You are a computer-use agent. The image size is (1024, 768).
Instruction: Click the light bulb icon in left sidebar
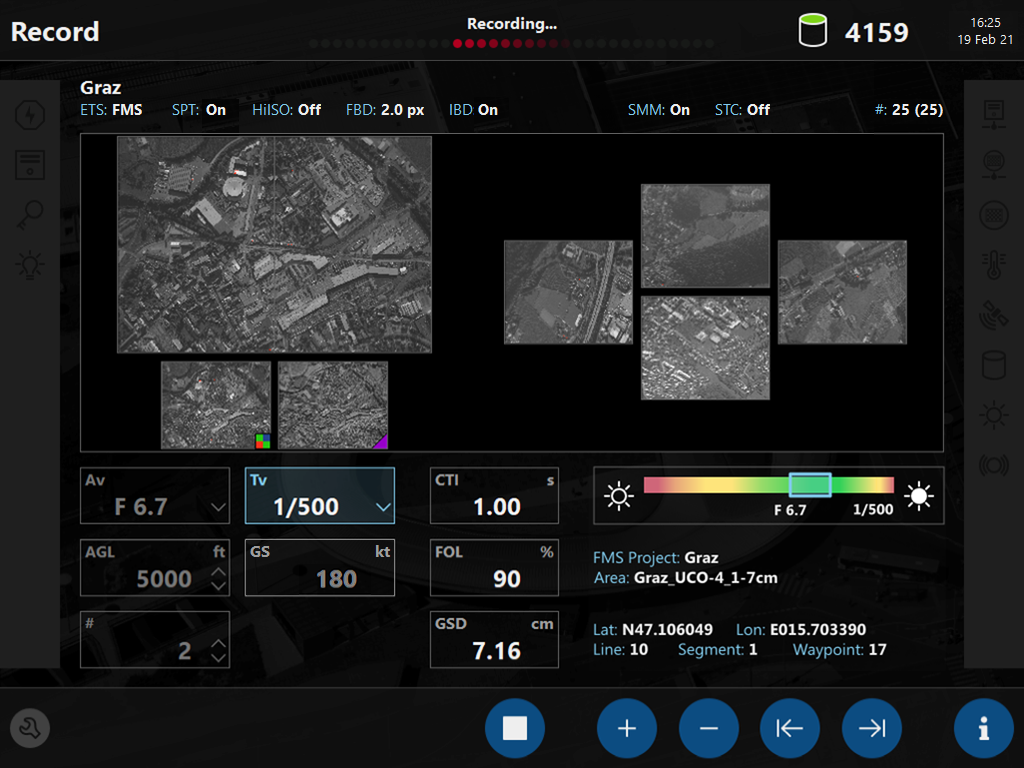pos(30,265)
